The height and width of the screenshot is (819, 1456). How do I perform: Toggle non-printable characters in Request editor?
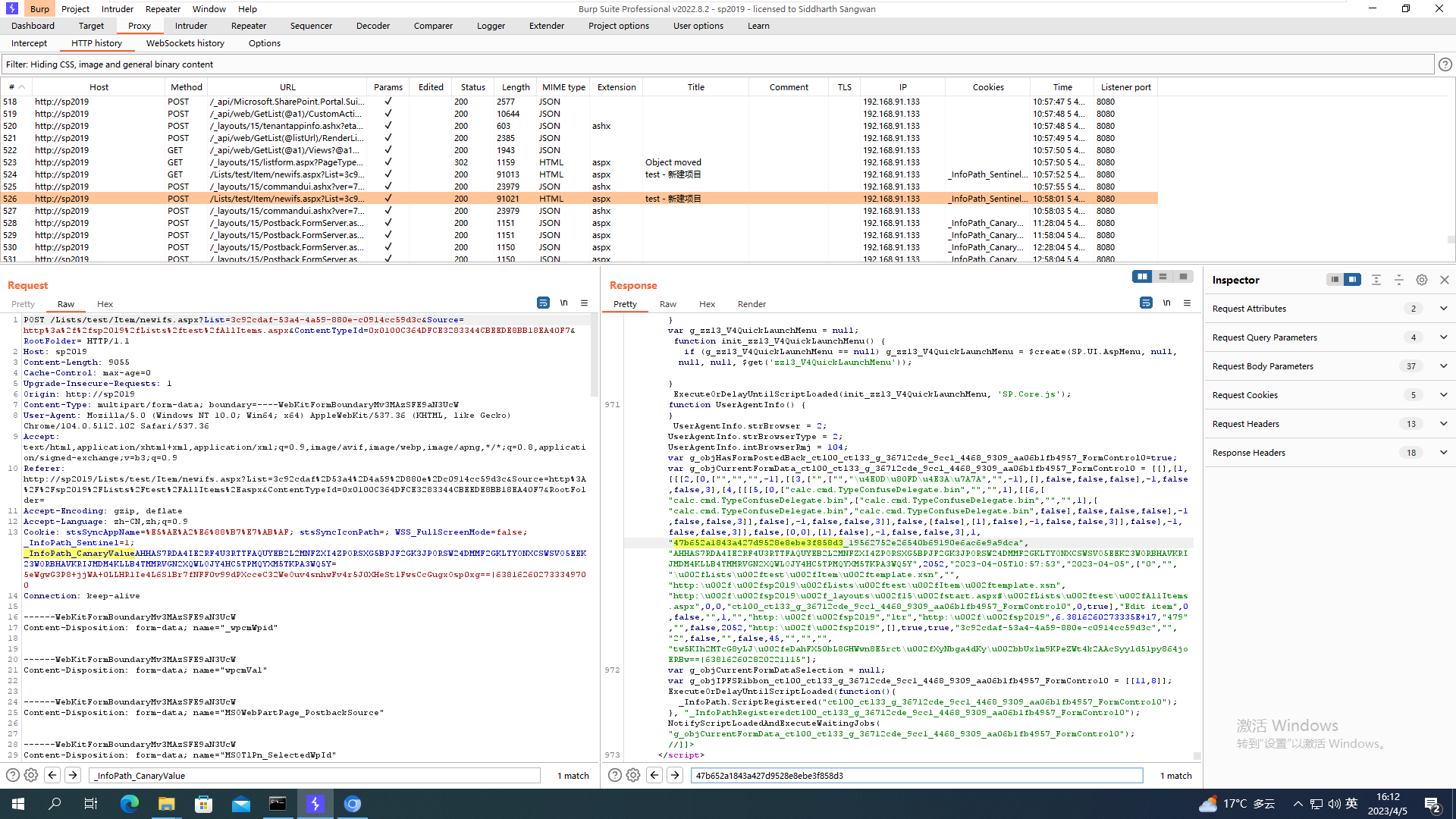tap(563, 303)
